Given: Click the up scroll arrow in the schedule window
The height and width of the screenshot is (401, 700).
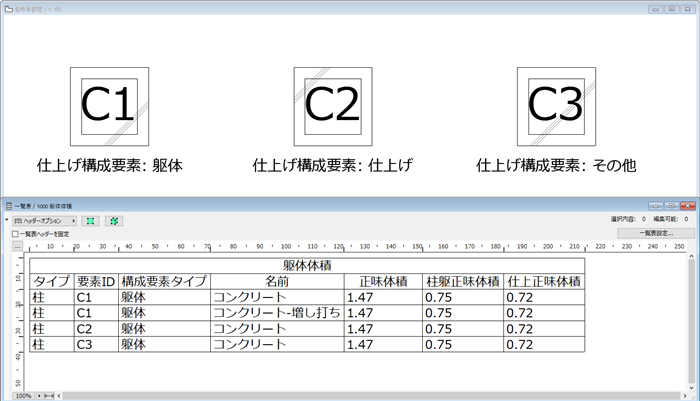Looking at the screenshot, I should click(x=692, y=256).
